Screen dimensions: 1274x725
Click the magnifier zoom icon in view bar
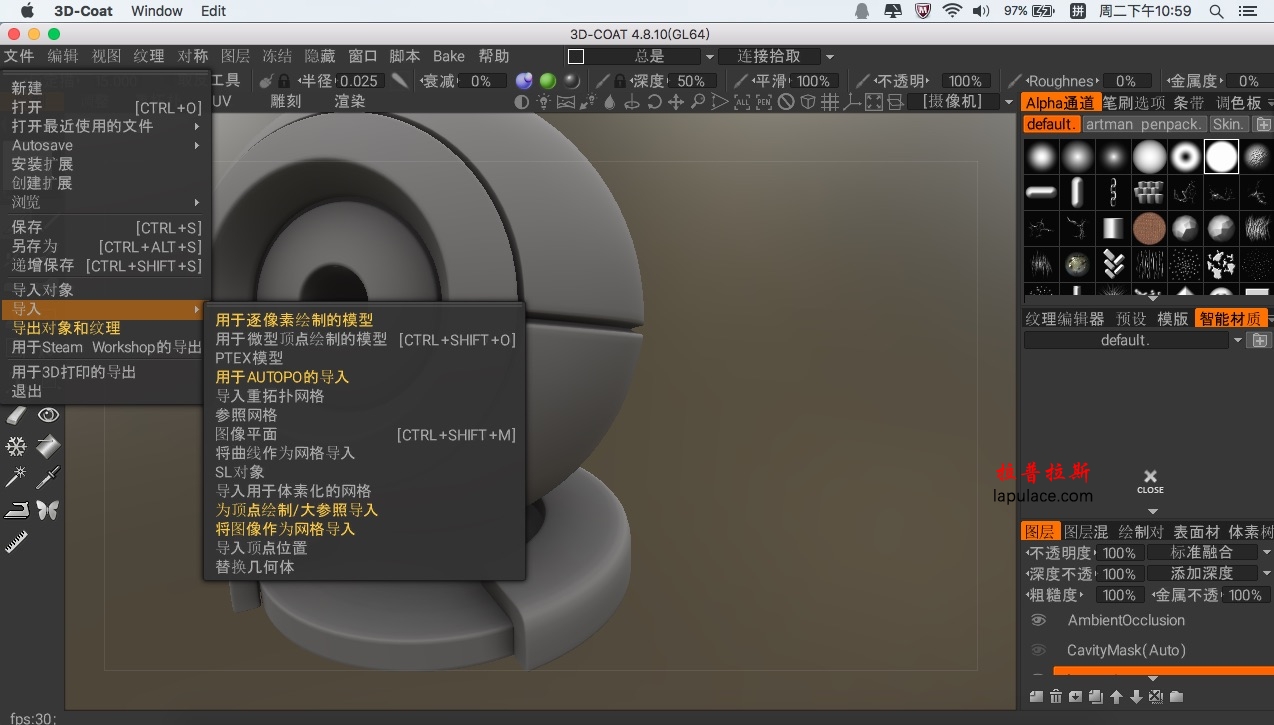pos(698,102)
